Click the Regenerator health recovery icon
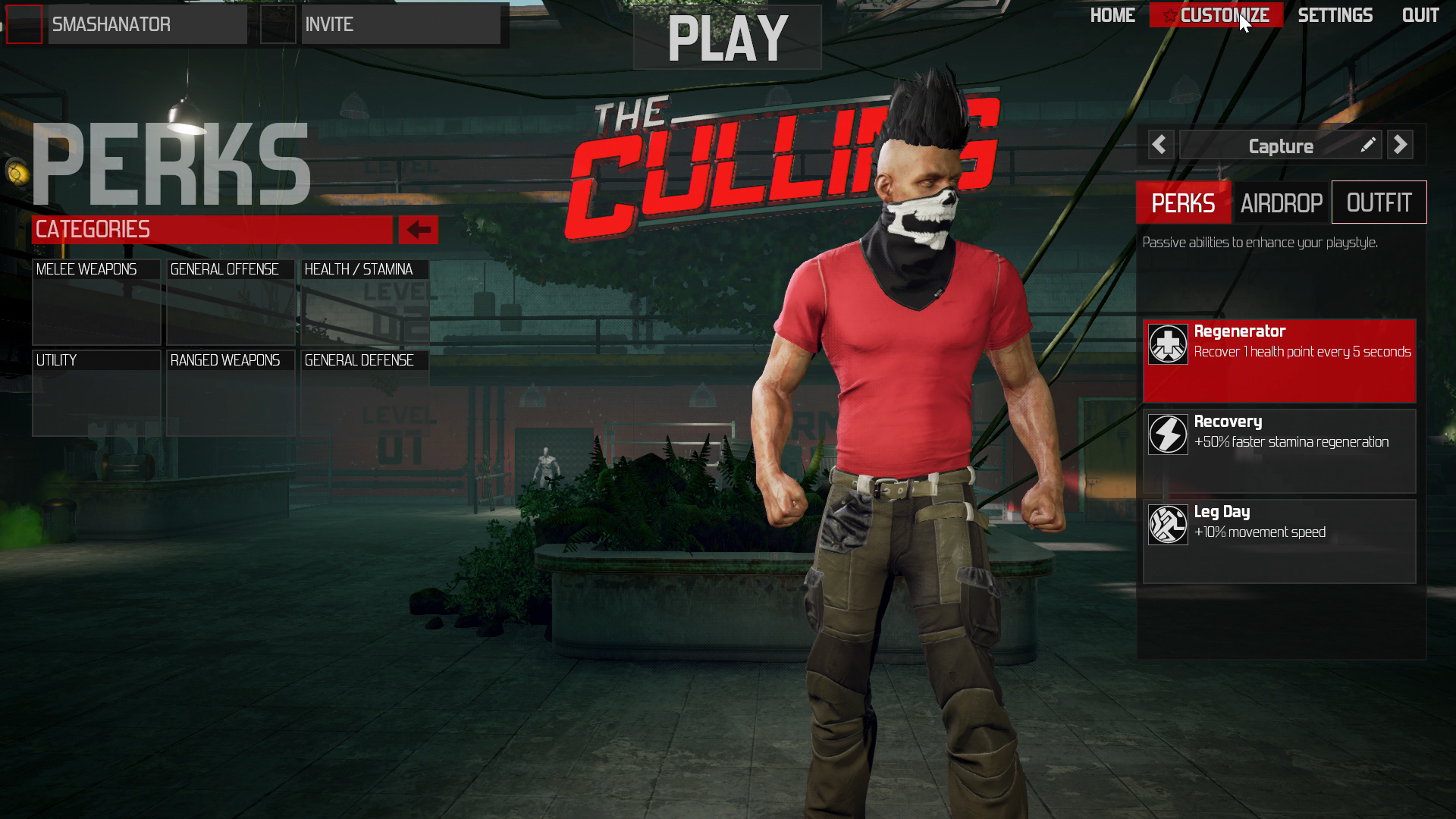1456x819 pixels. point(1166,343)
